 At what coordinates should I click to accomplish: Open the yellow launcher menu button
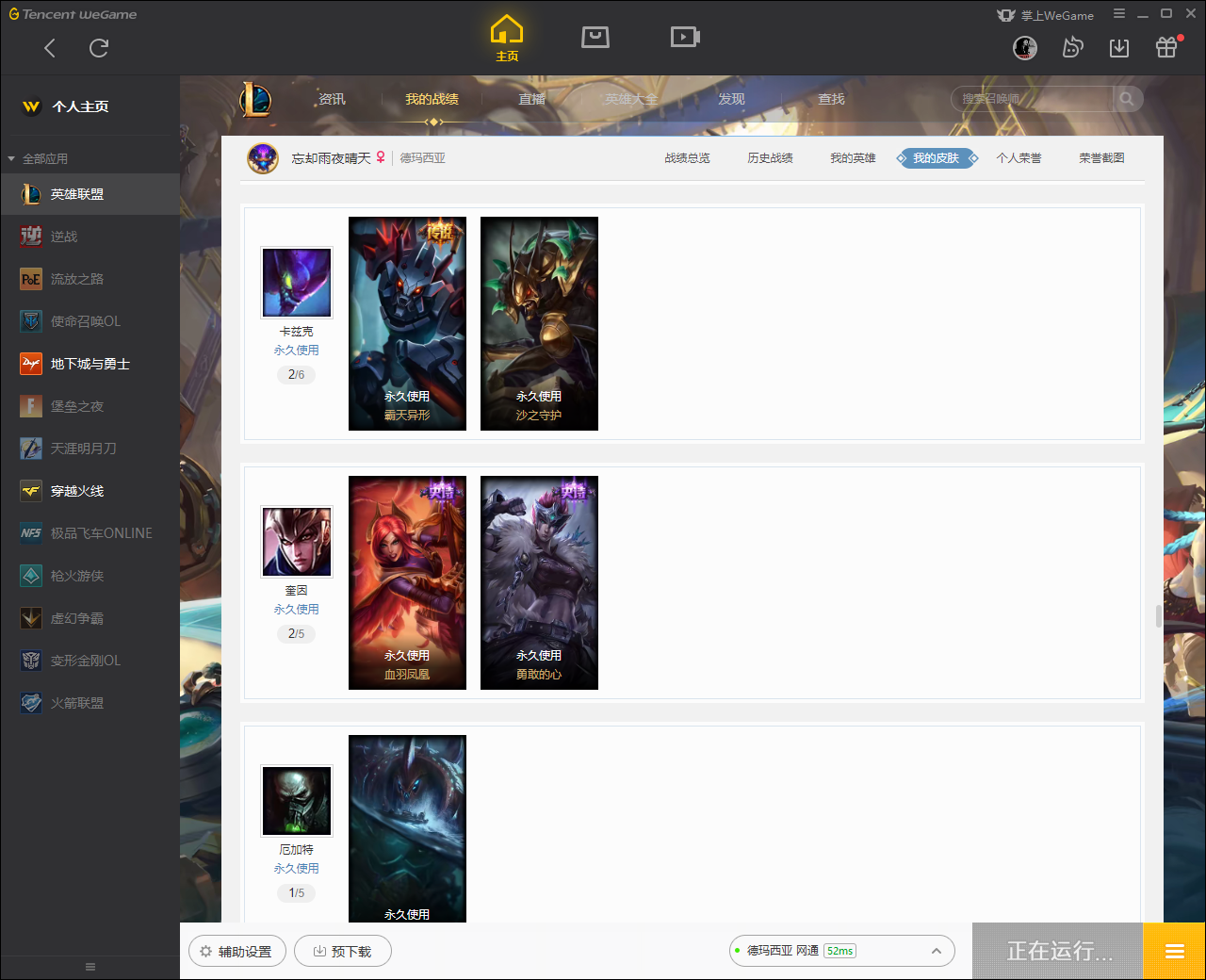1174,952
